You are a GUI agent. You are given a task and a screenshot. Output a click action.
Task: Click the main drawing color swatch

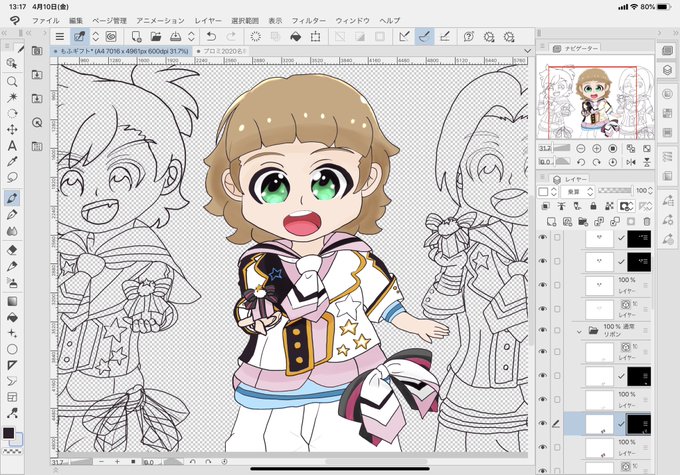pos(8,432)
